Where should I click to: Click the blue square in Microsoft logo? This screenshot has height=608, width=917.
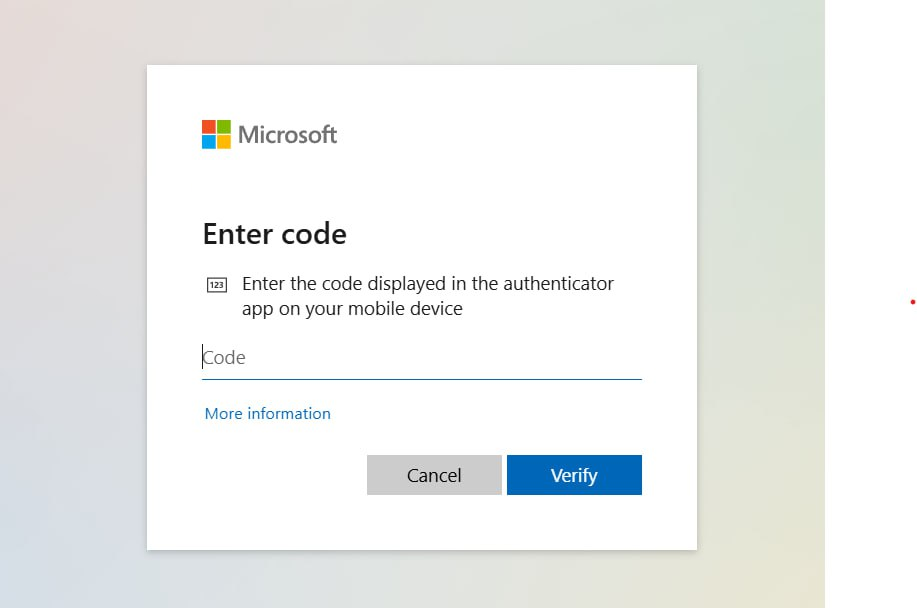[x=209, y=142]
